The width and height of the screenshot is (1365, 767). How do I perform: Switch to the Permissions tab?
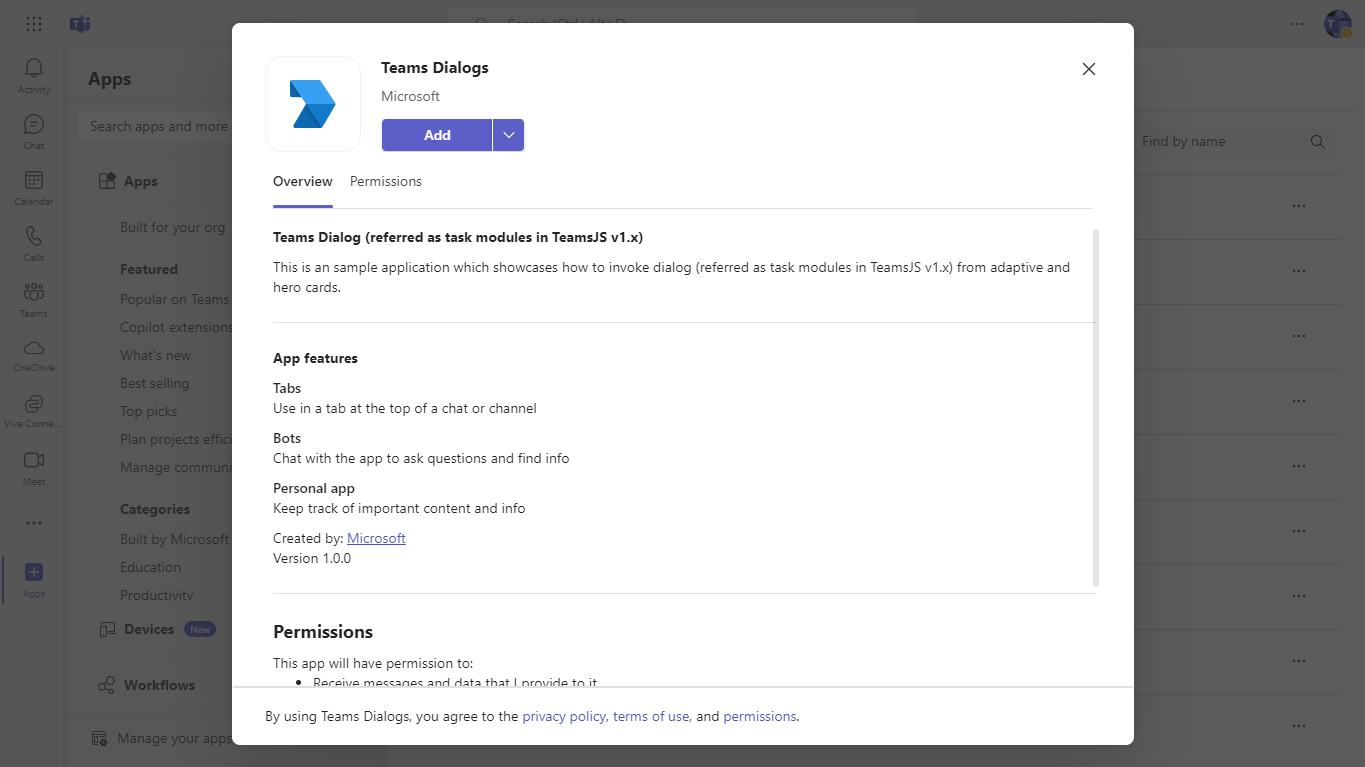click(386, 181)
